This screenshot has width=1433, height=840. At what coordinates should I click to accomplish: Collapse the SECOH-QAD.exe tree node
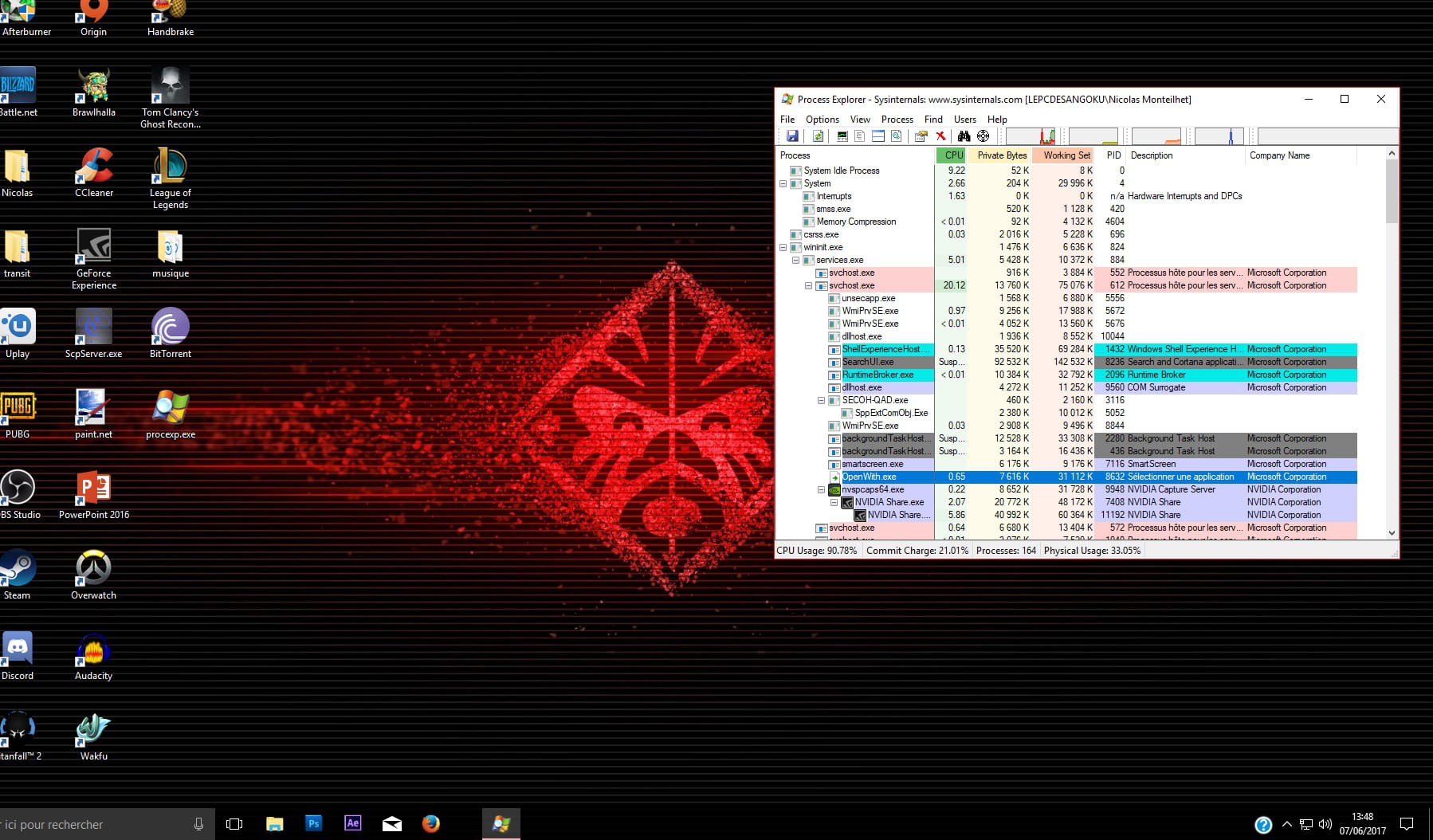[x=821, y=400]
